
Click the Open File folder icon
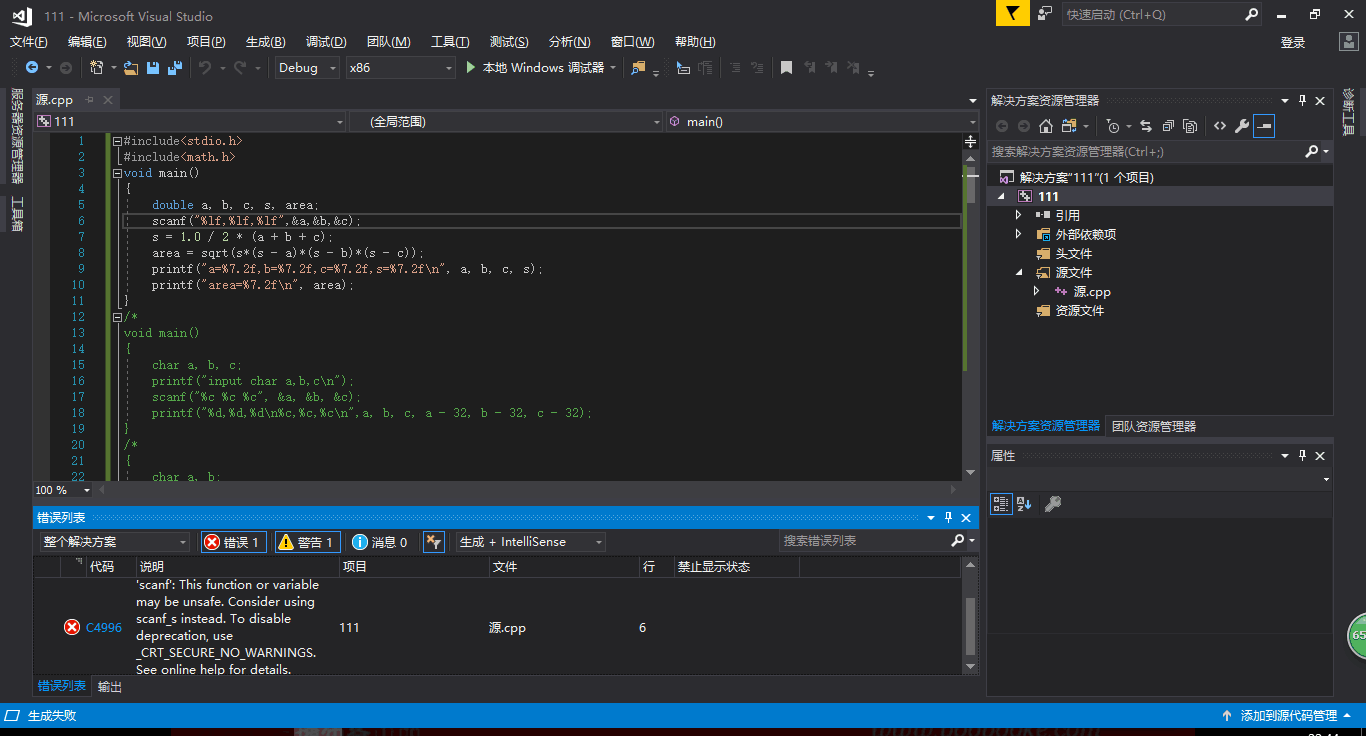click(x=130, y=68)
